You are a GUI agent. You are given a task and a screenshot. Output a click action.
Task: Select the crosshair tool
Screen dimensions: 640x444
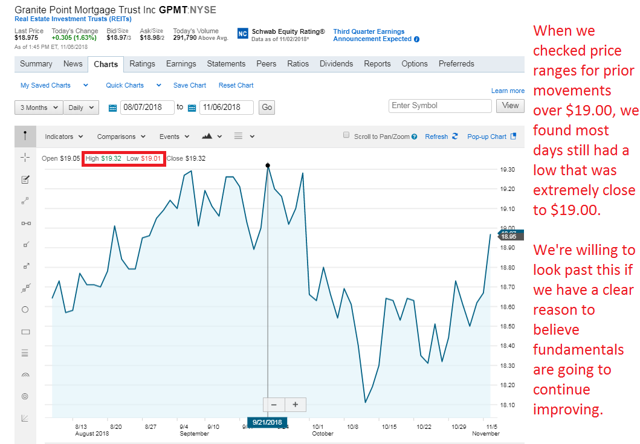point(25,158)
